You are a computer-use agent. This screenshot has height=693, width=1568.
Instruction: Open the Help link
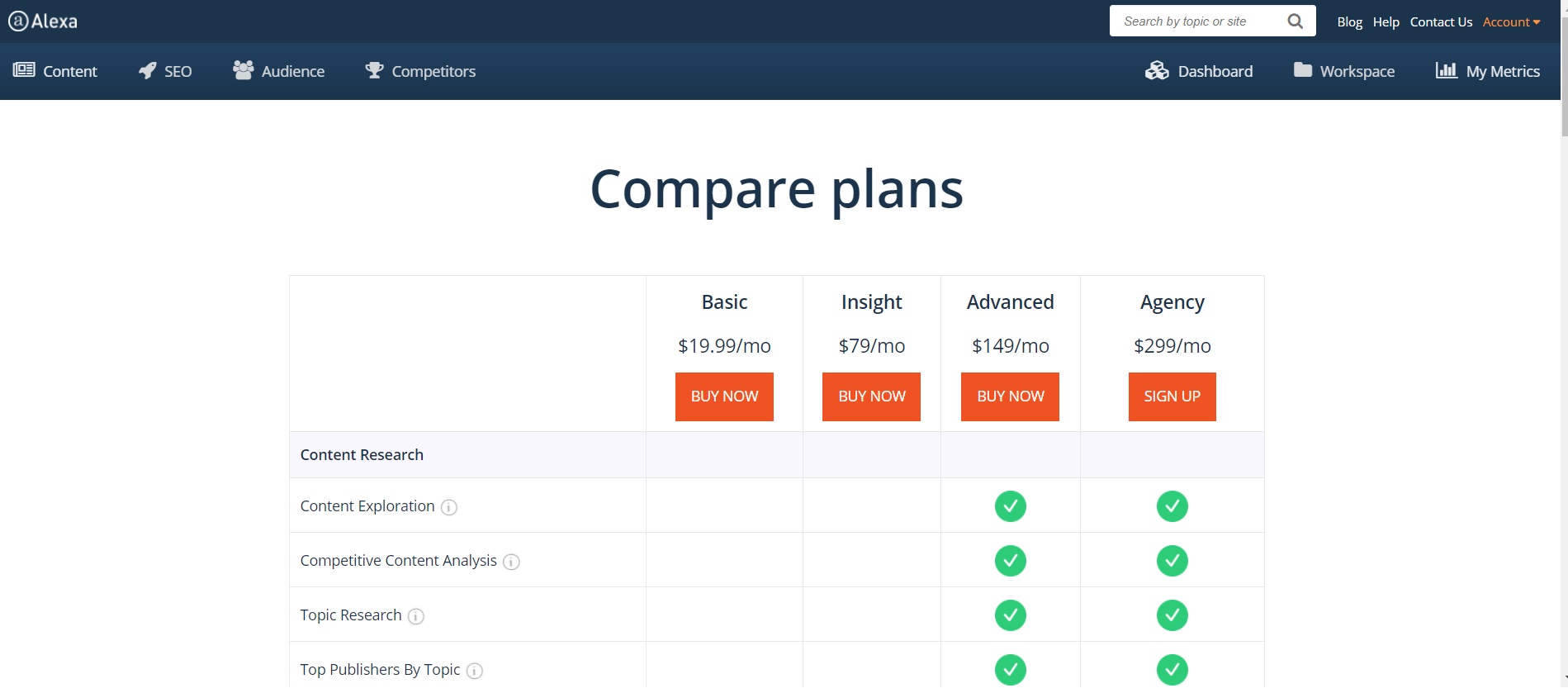[x=1386, y=22]
